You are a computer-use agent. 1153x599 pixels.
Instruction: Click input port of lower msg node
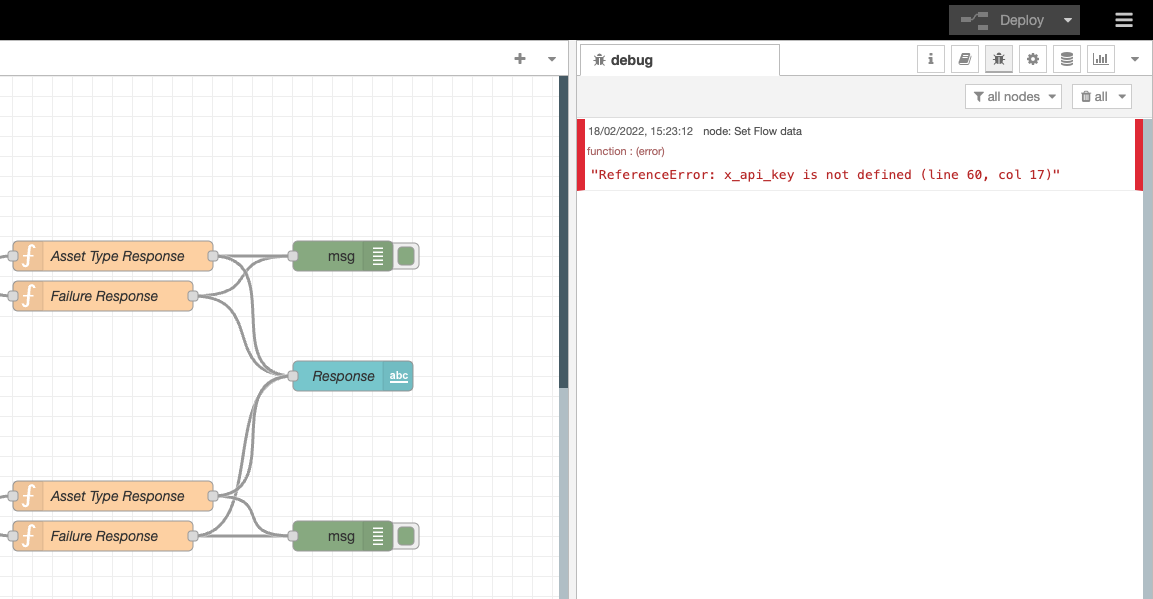tap(293, 536)
